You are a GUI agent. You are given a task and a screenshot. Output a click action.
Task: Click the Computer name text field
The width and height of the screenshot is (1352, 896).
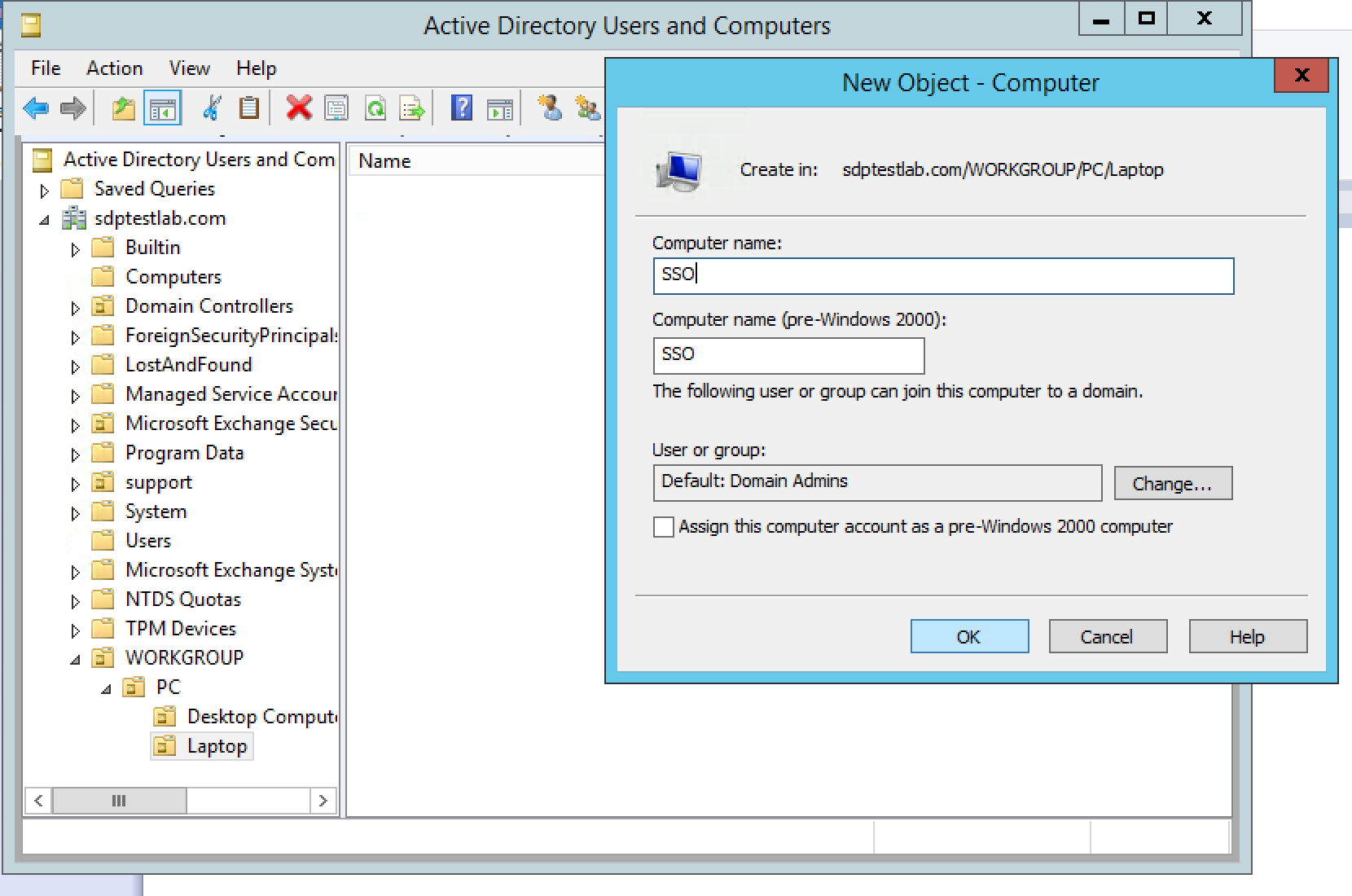point(942,275)
